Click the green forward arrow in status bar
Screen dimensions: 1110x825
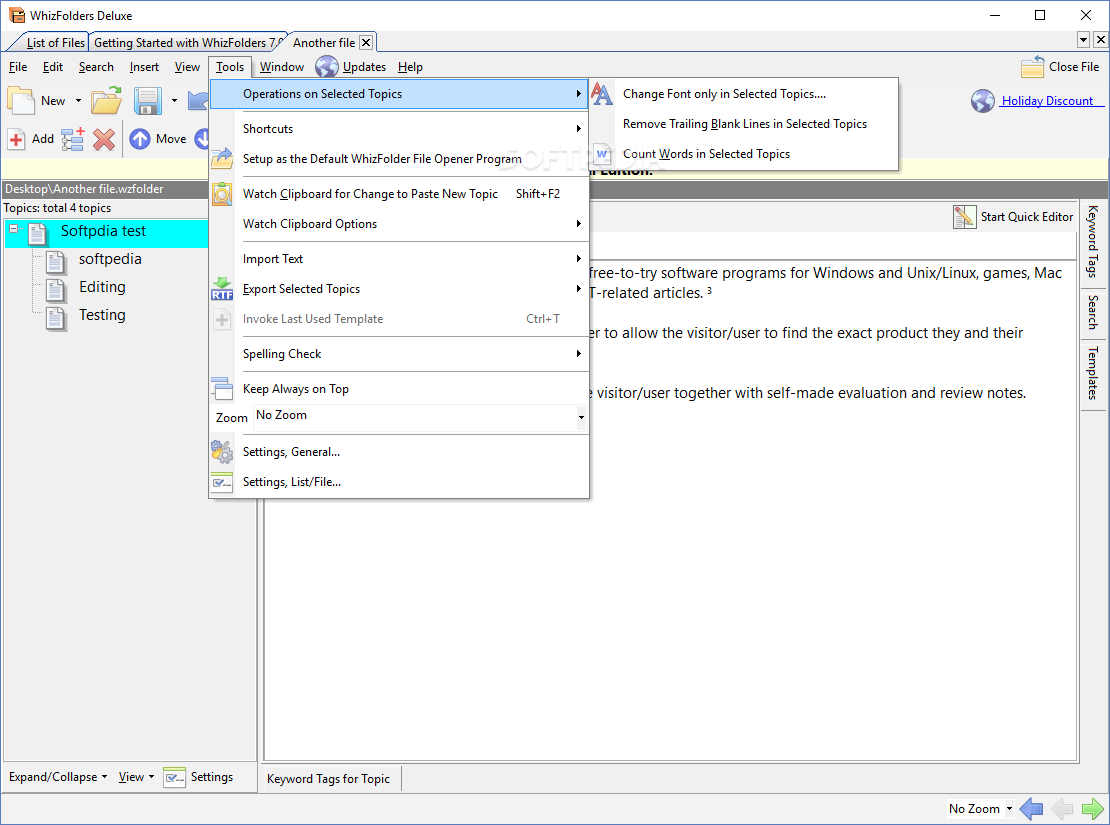point(1092,808)
